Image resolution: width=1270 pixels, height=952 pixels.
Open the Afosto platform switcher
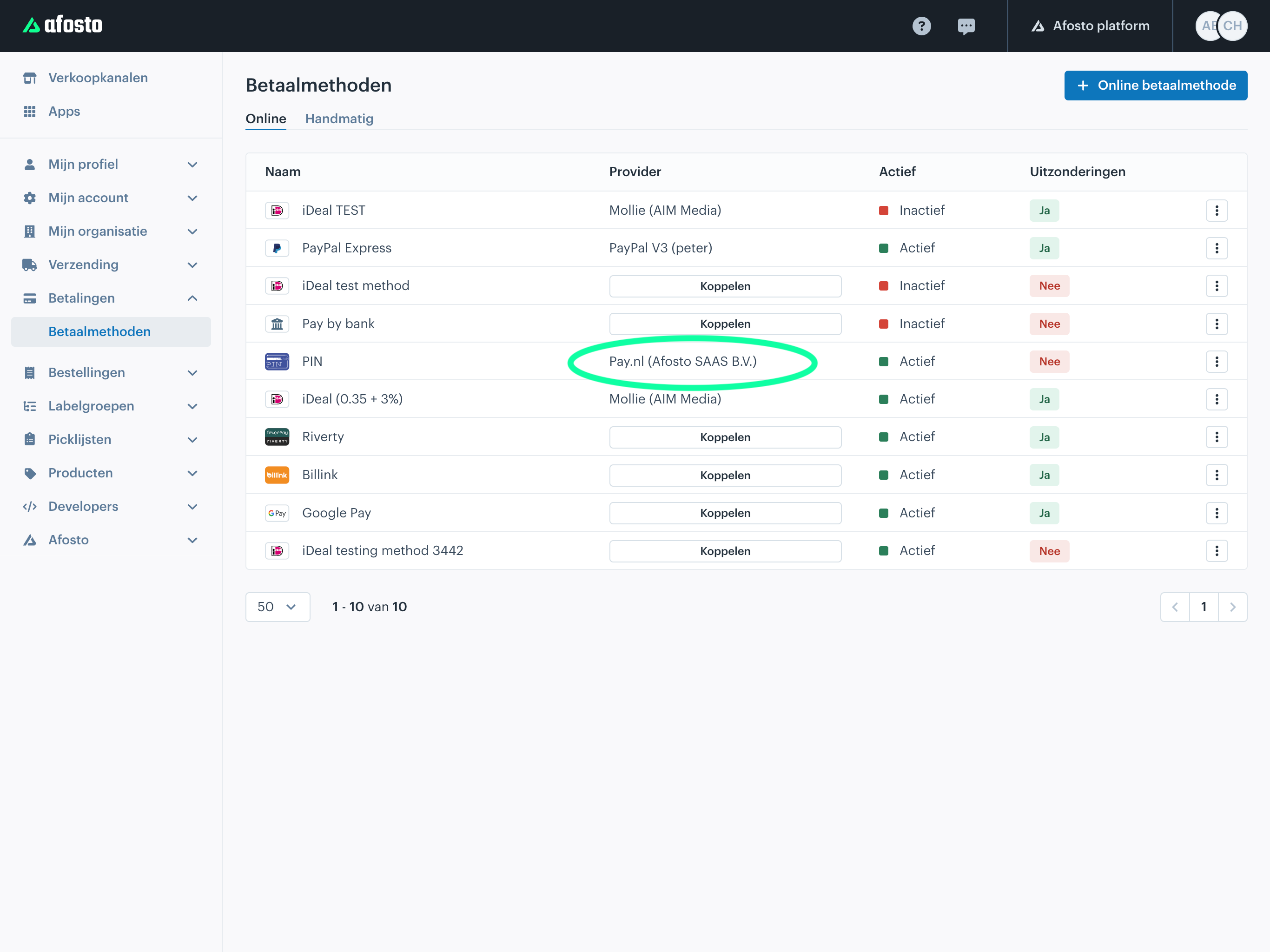pos(1090,26)
